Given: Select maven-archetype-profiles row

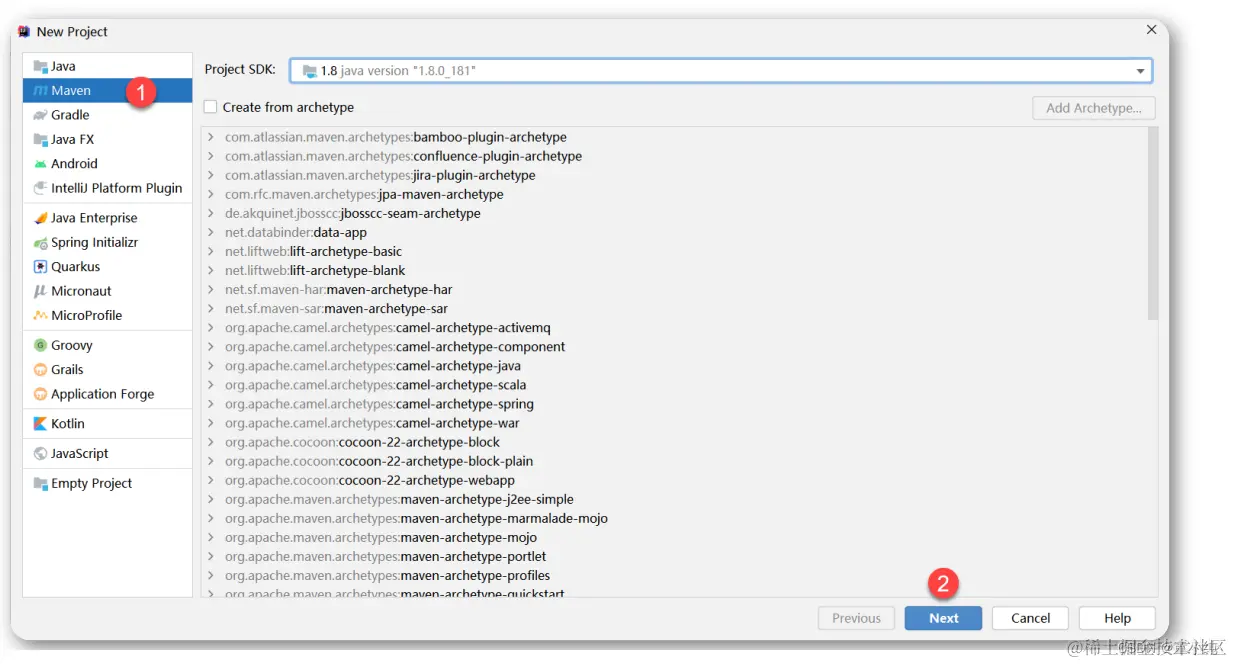Looking at the screenshot, I should (674, 575).
